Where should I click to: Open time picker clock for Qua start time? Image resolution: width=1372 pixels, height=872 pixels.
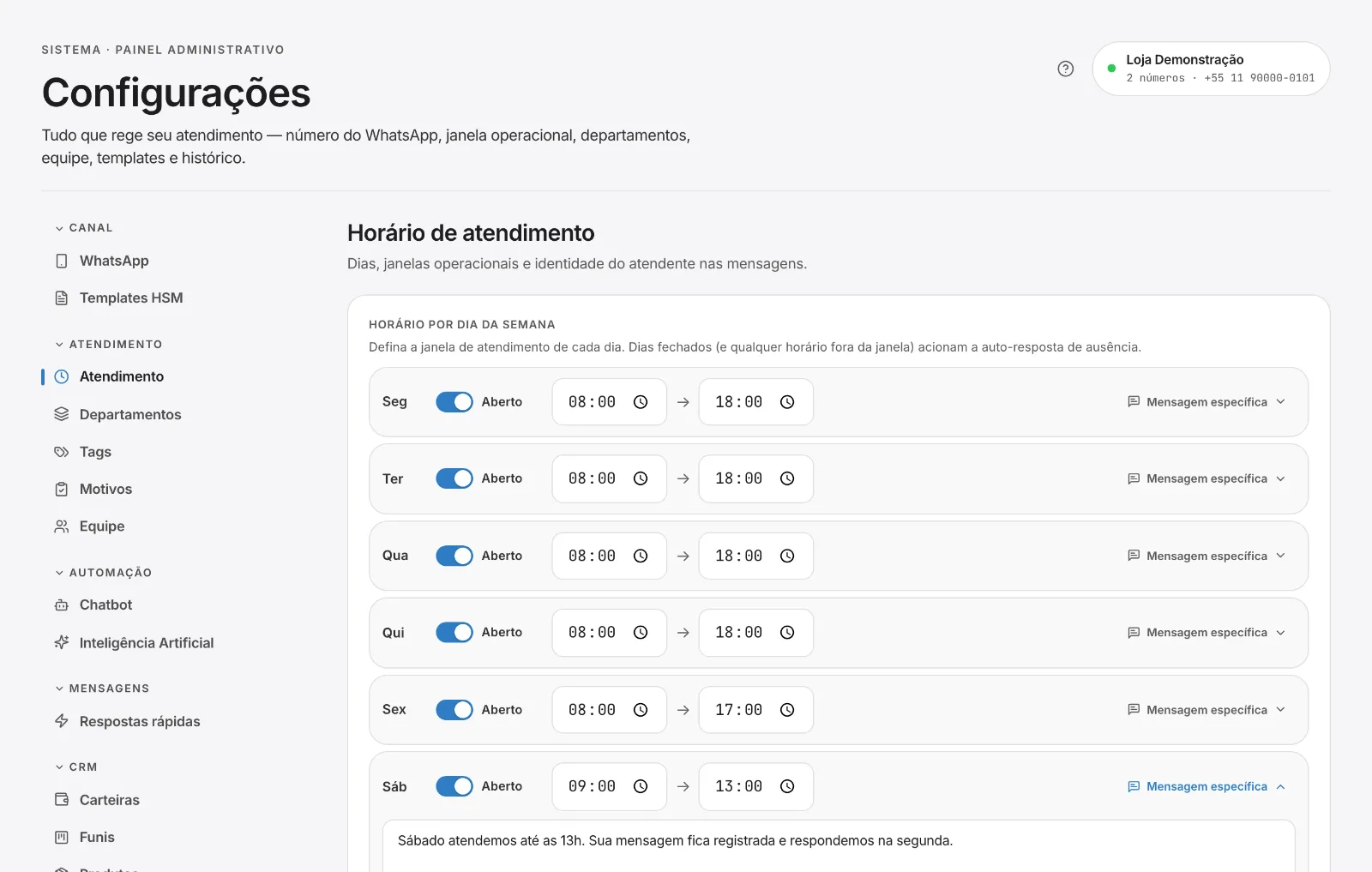click(x=641, y=556)
